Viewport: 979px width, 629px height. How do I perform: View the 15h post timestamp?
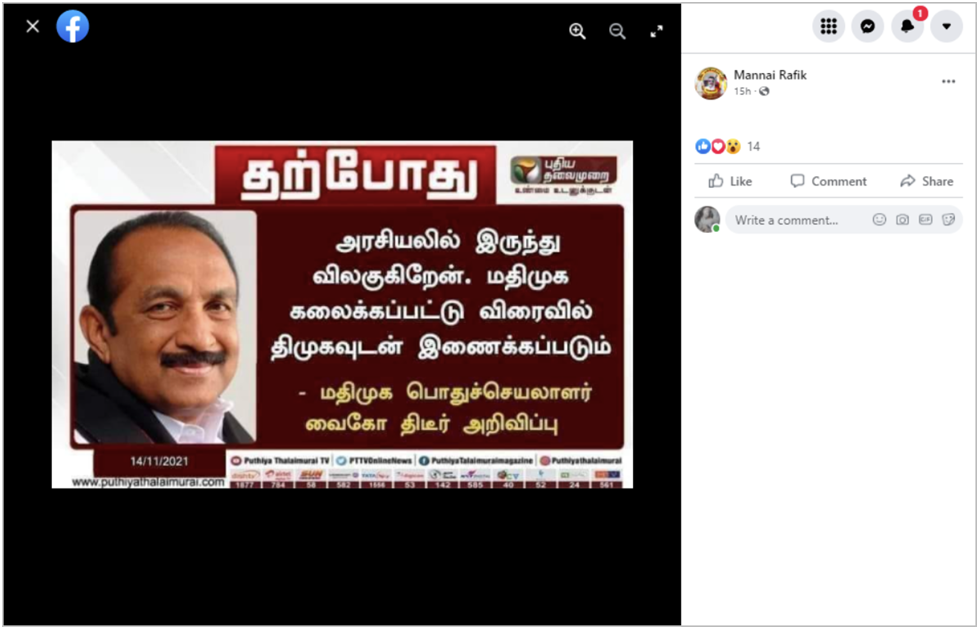[742, 92]
